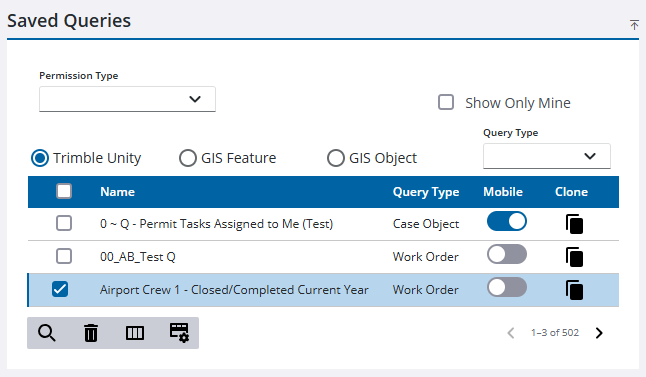Check the Show Only Mine checkbox
The image size is (646, 377).
[446, 102]
